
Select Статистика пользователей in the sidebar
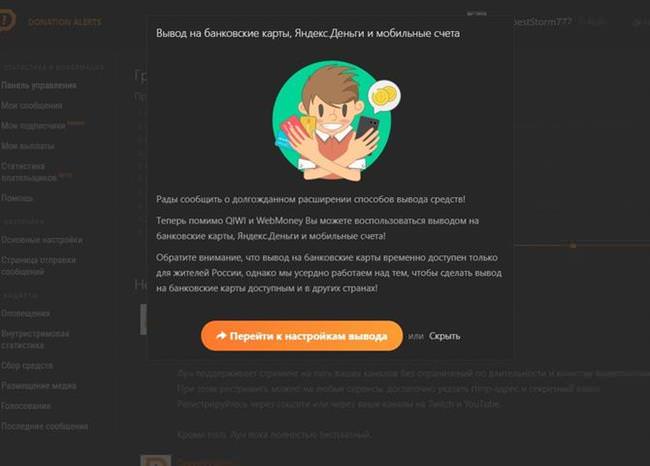[29, 172]
